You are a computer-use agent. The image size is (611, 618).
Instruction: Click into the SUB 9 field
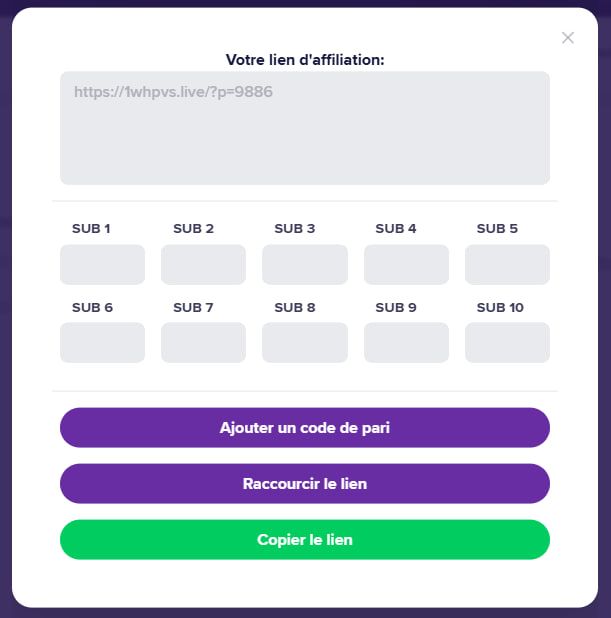406,343
